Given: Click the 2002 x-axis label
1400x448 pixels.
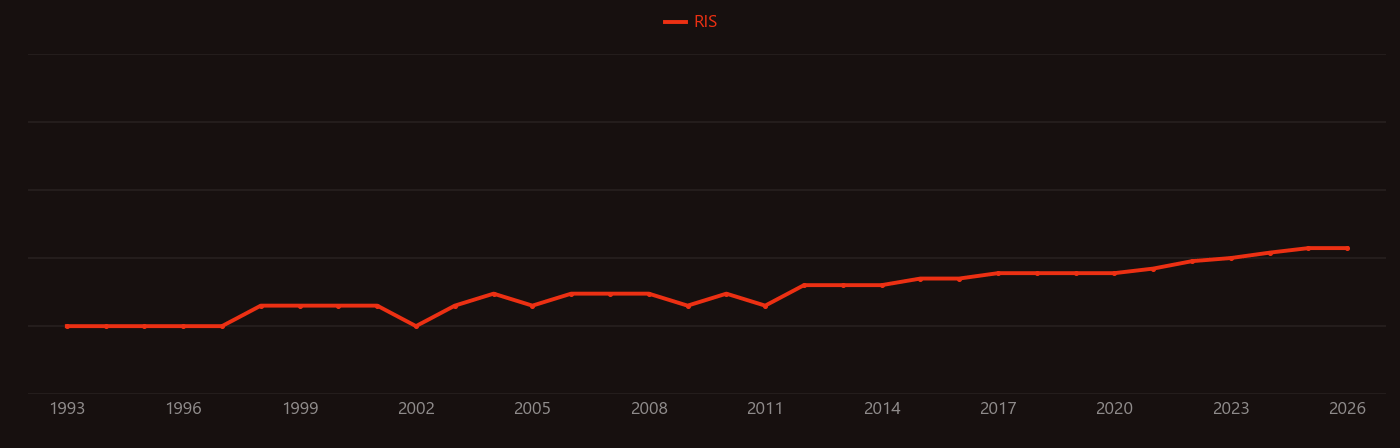Looking at the screenshot, I should [416, 409].
